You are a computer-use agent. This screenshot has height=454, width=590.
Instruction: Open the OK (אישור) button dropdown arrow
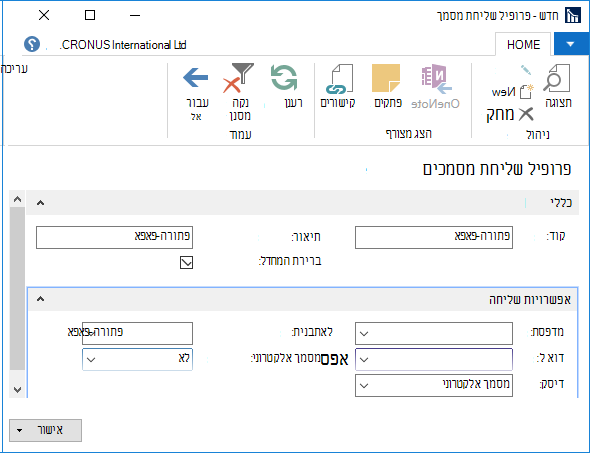click(x=20, y=430)
